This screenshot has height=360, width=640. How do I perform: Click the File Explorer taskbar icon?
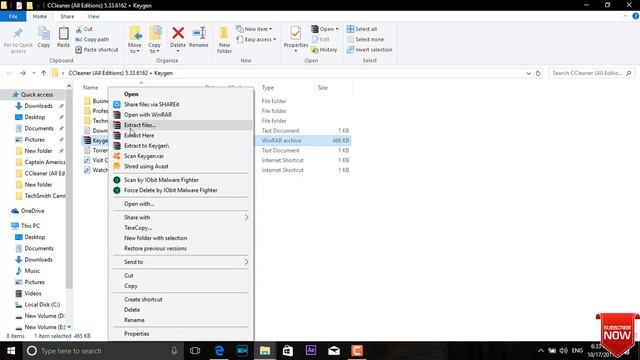pos(265,351)
